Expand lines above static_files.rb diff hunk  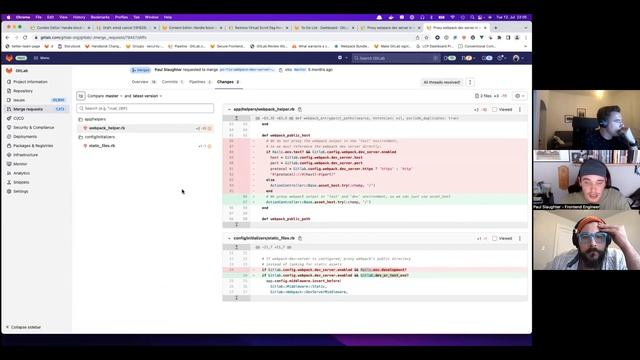pos(236,247)
